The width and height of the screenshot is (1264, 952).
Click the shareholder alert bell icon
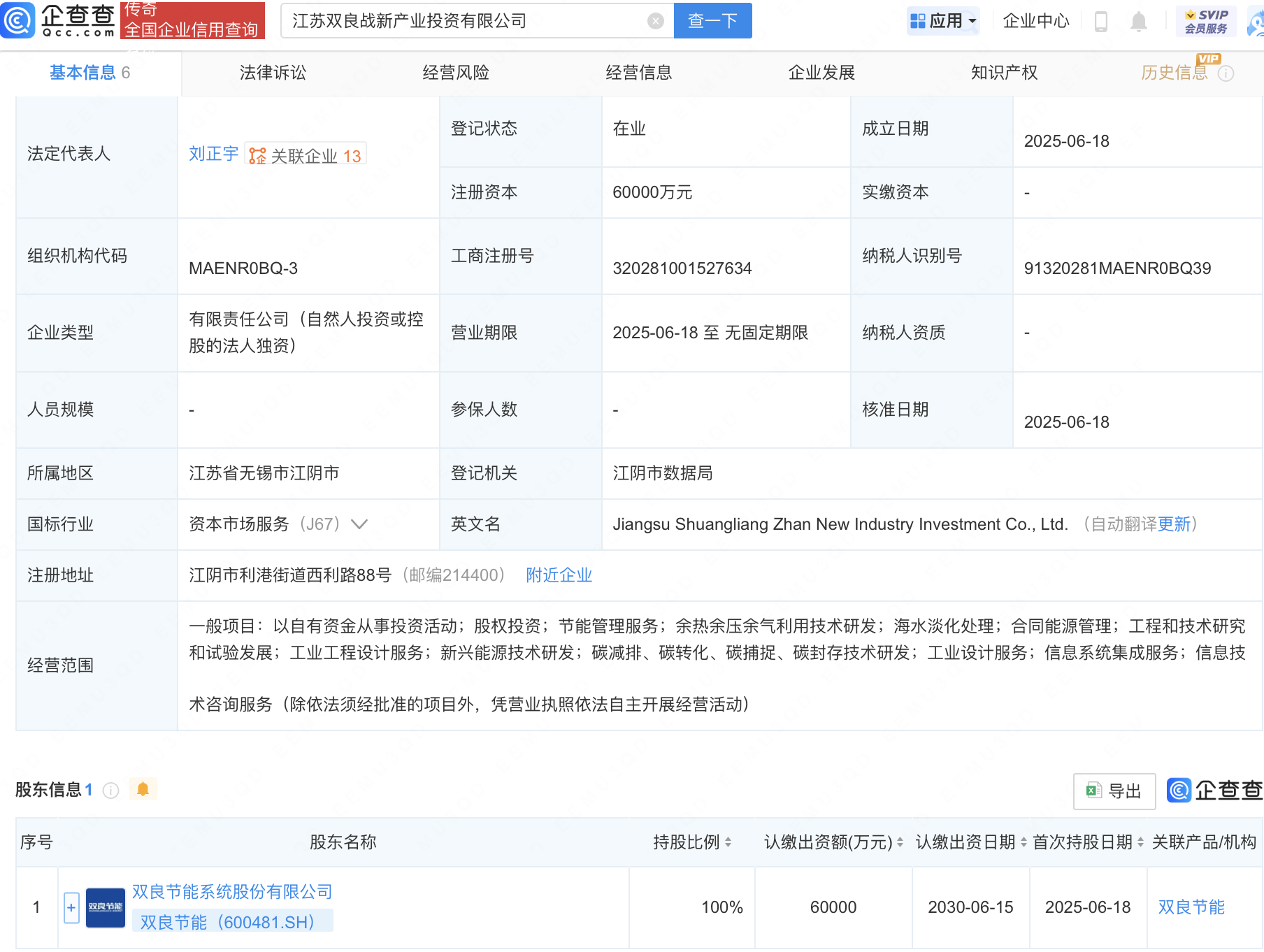143,790
